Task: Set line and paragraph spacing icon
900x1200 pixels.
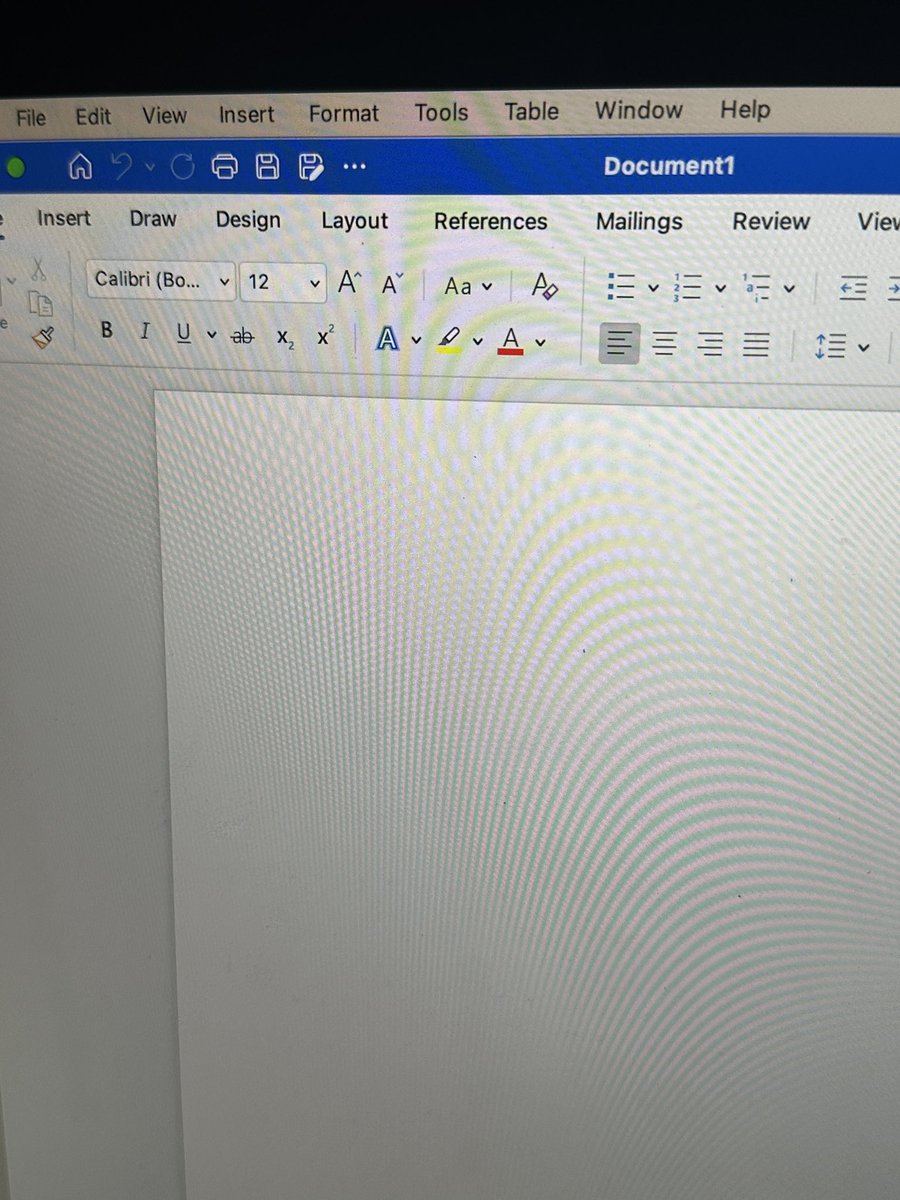Action: pyautogui.click(x=831, y=346)
